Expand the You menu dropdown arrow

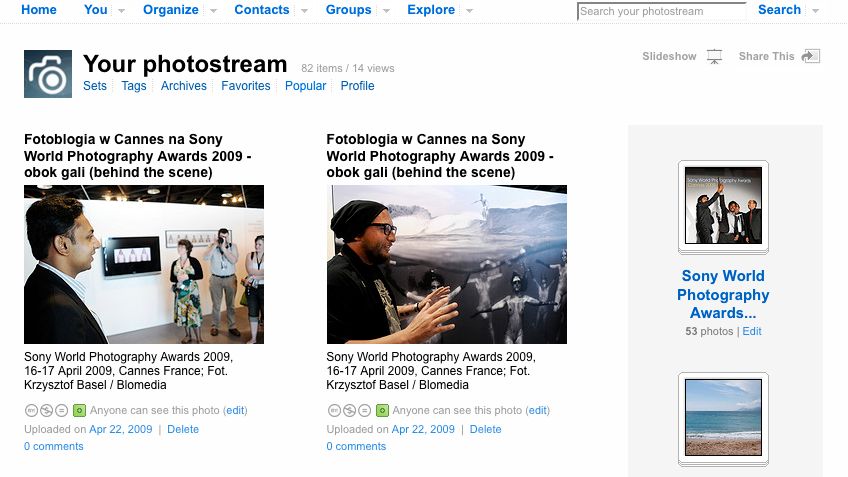[121, 10]
